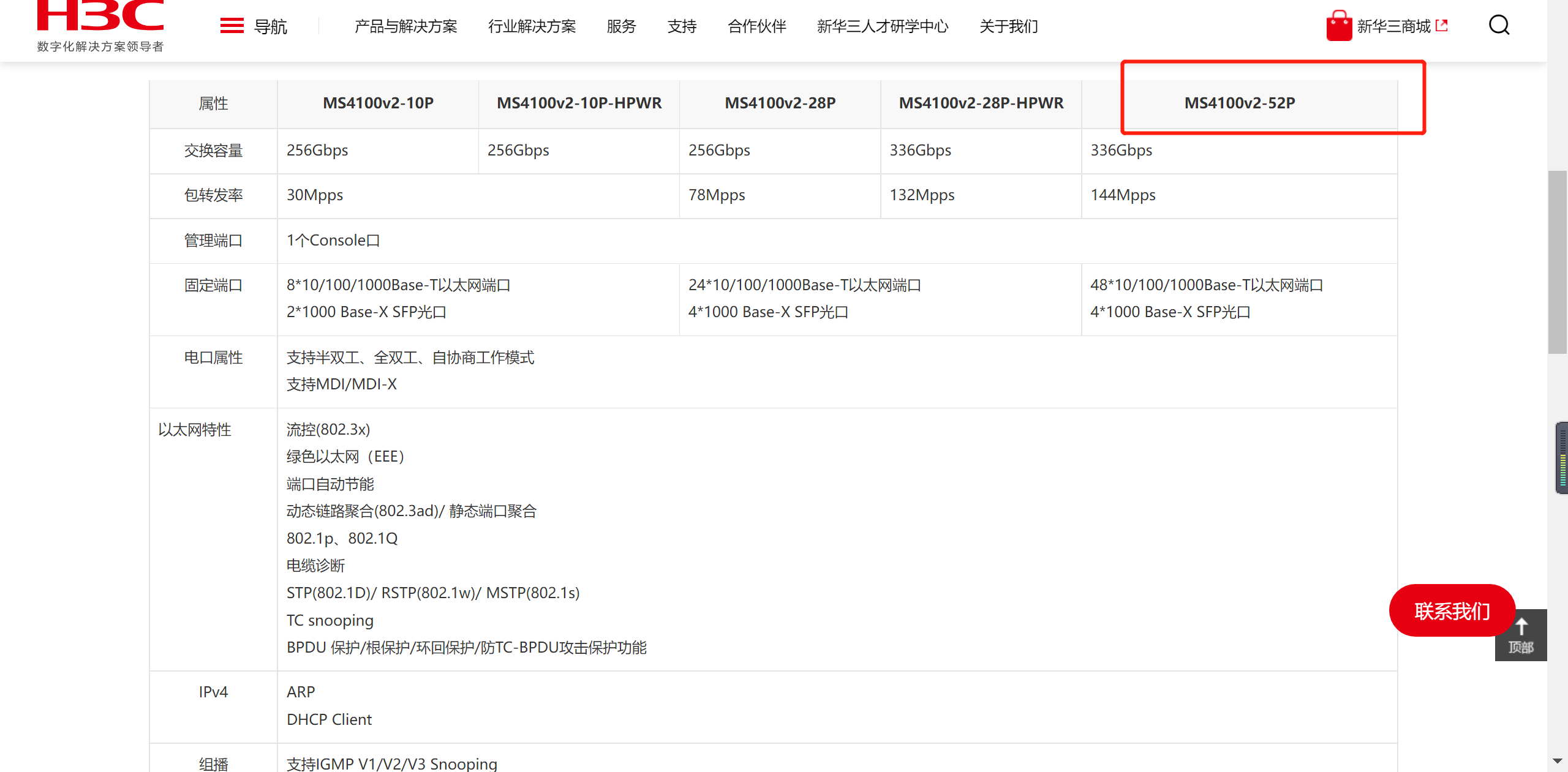Click the 联系我们 red button

1452,610
